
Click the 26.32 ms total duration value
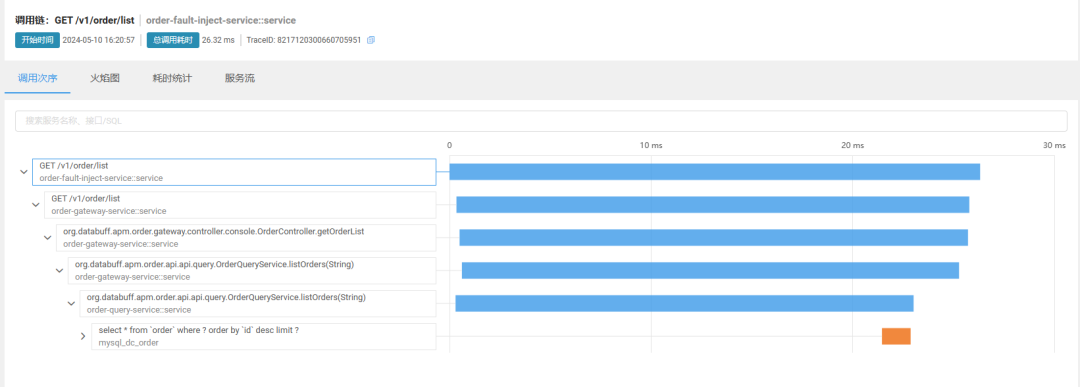(218, 40)
